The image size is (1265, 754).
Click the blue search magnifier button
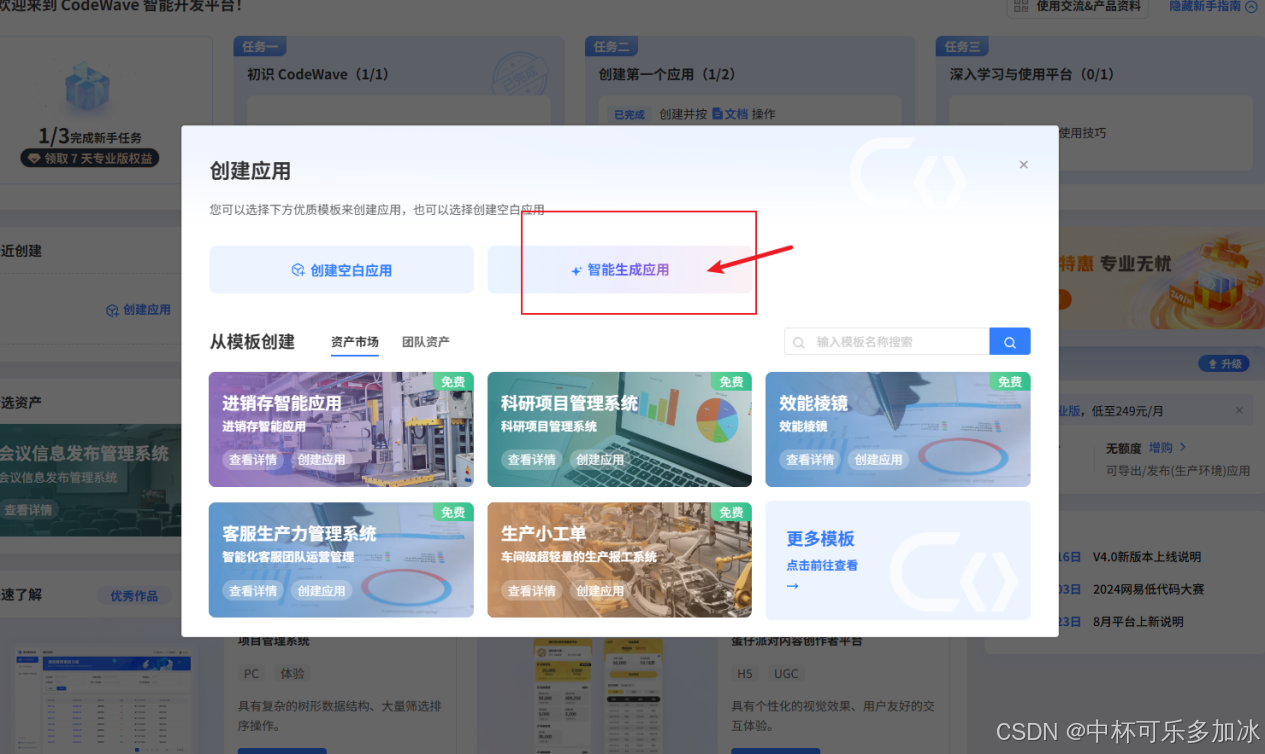[x=1010, y=342]
